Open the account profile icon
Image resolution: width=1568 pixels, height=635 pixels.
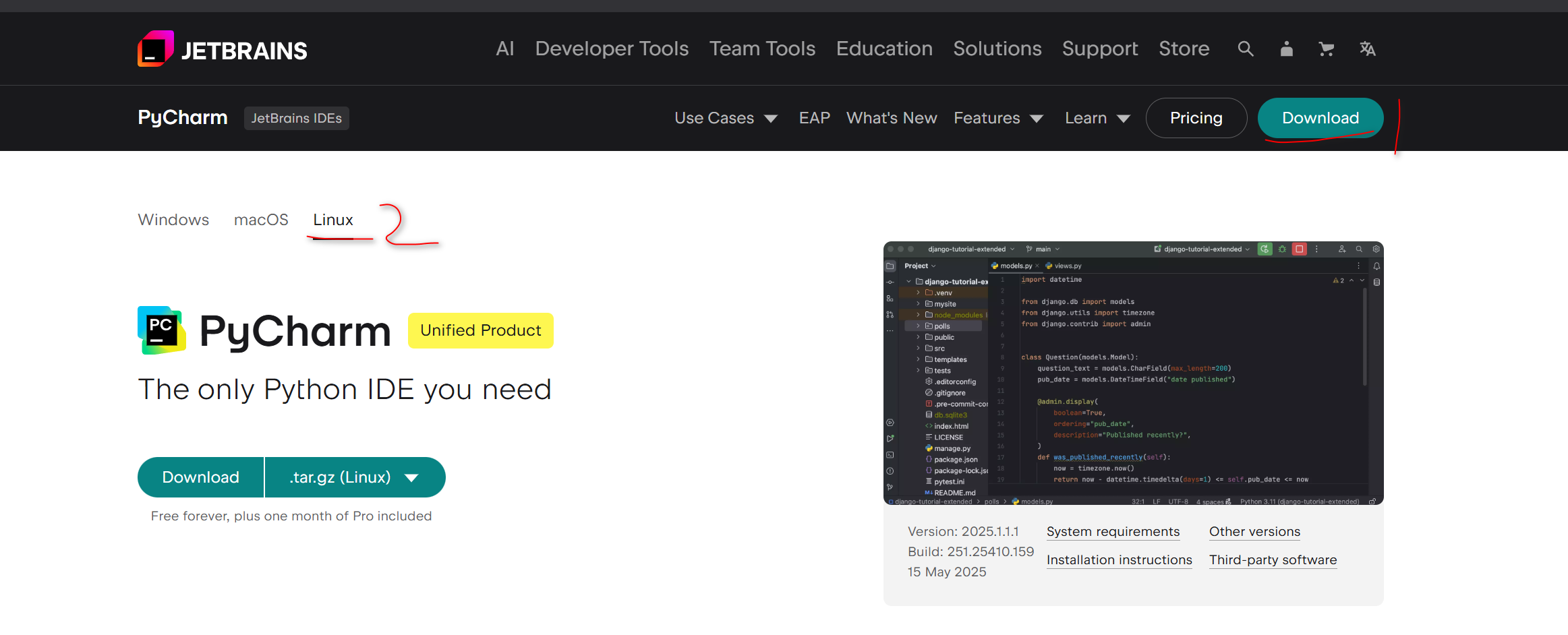pos(1286,49)
